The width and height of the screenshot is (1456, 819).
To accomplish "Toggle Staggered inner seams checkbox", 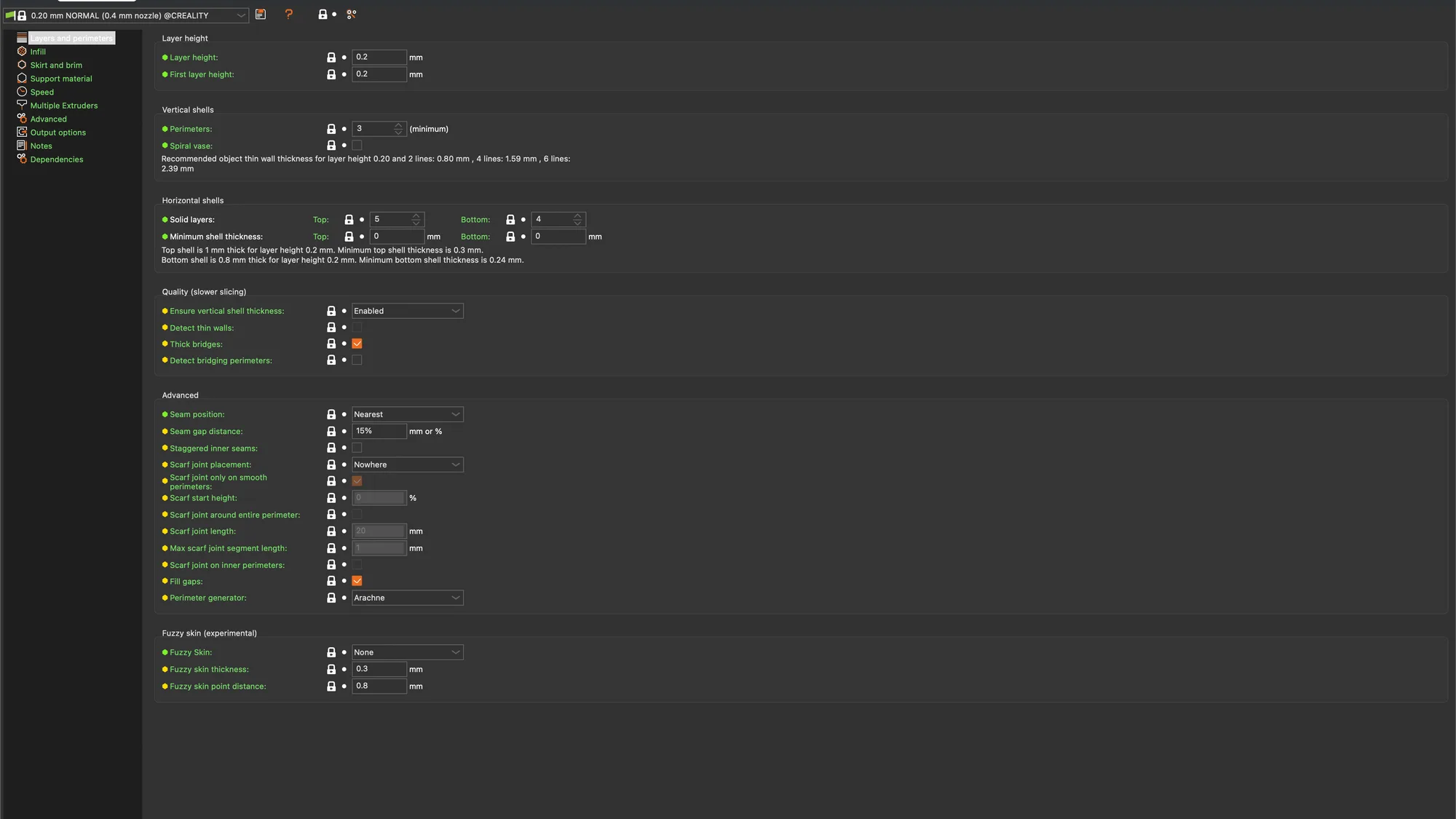I will pos(357,448).
